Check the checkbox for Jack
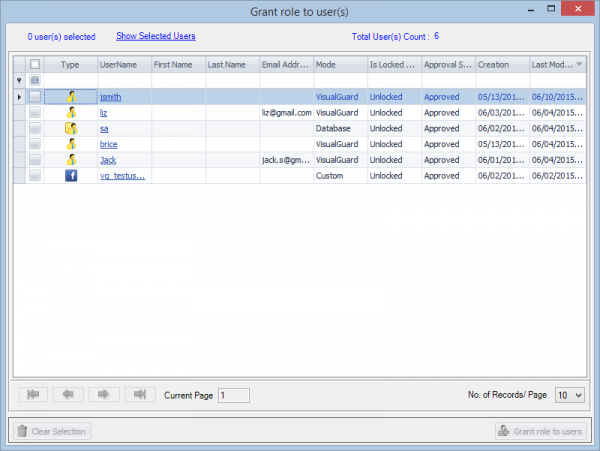This screenshot has height=451, width=600. click(35, 159)
